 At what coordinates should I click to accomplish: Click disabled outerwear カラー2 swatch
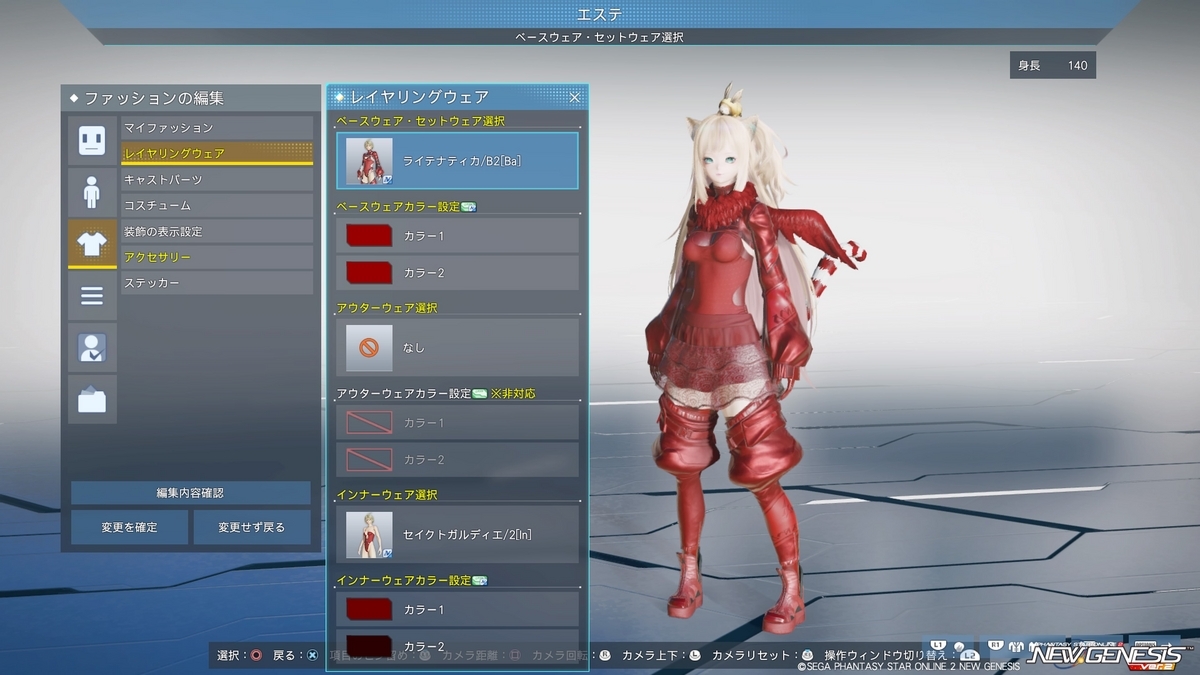point(369,460)
